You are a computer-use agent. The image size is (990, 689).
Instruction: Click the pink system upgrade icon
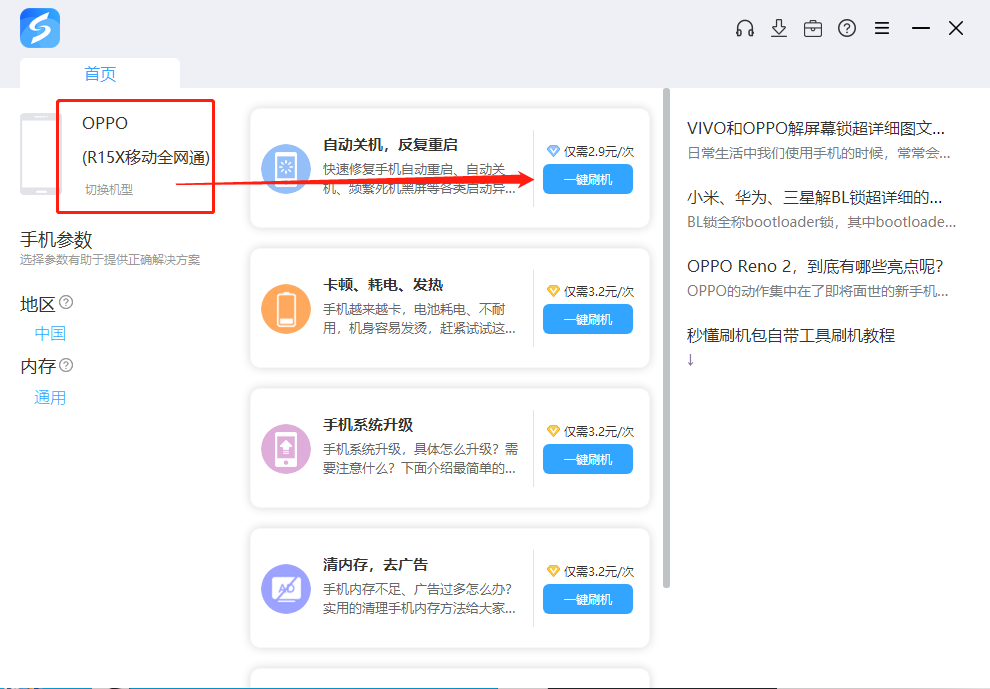pyautogui.click(x=286, y=449)
